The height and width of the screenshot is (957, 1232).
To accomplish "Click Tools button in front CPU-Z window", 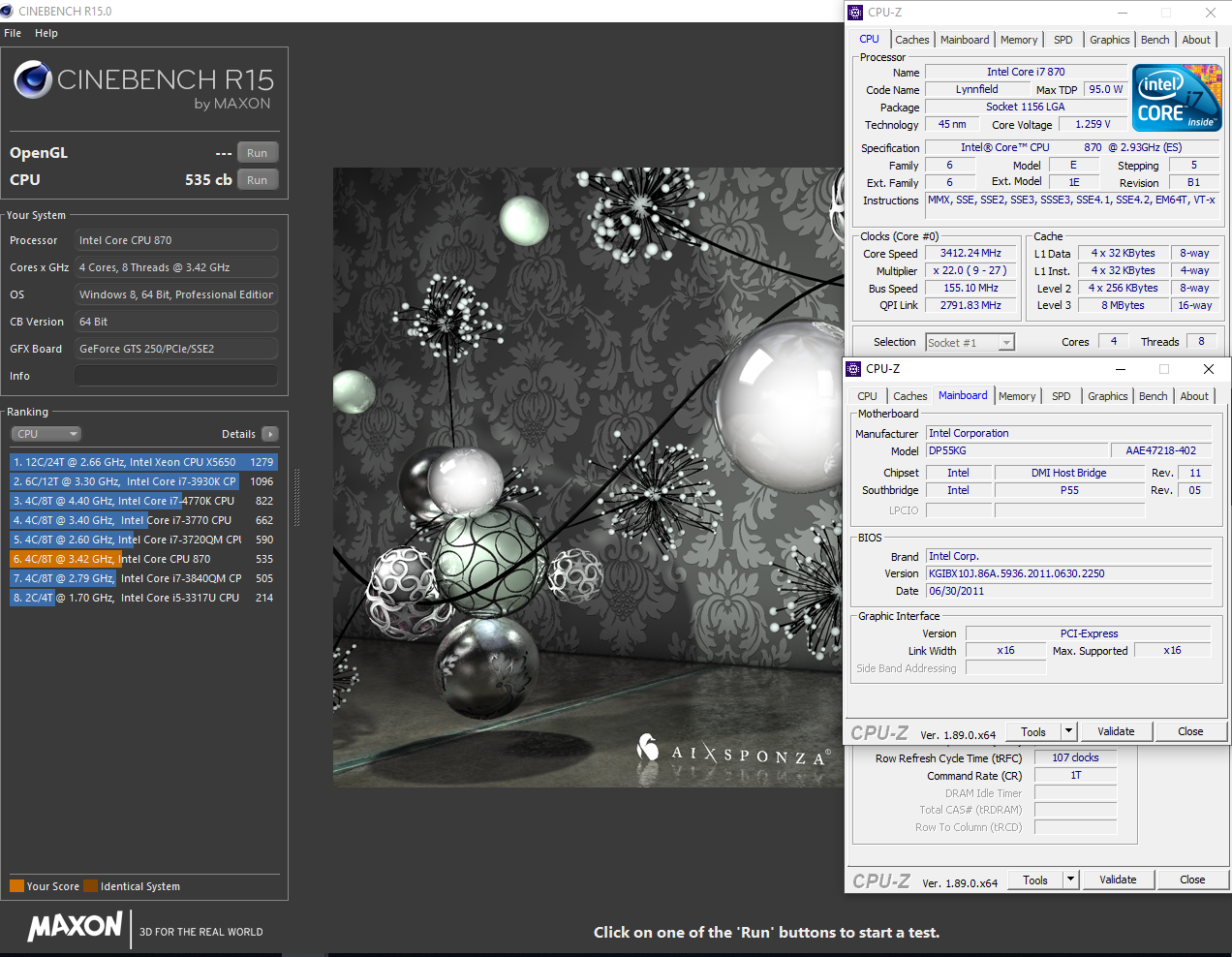I will [x=1033, y=732].
